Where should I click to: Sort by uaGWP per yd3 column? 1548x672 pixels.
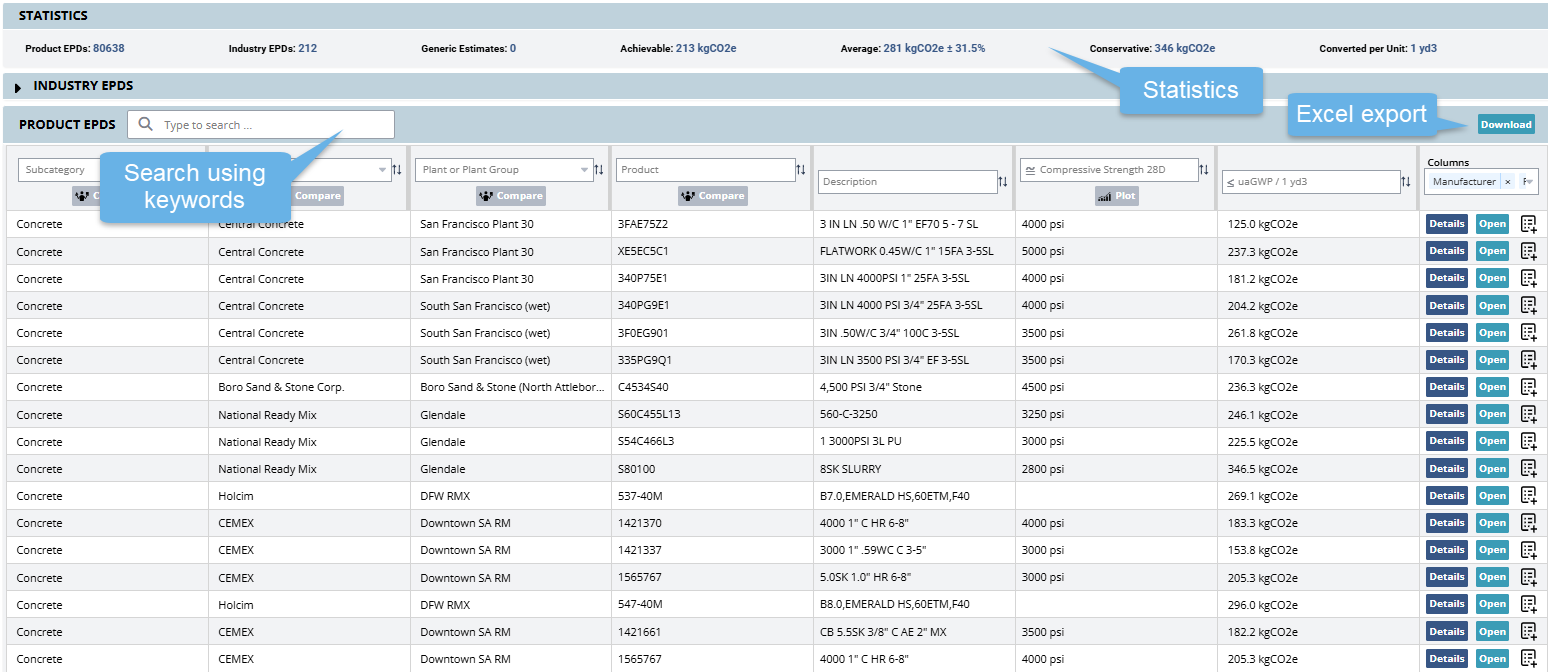tap(1406, 182)
